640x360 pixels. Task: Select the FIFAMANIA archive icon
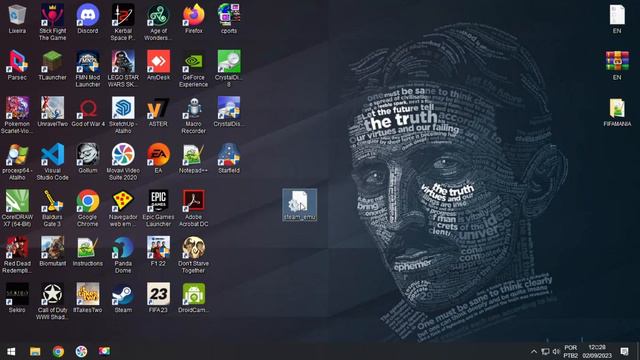pos(617,112)
